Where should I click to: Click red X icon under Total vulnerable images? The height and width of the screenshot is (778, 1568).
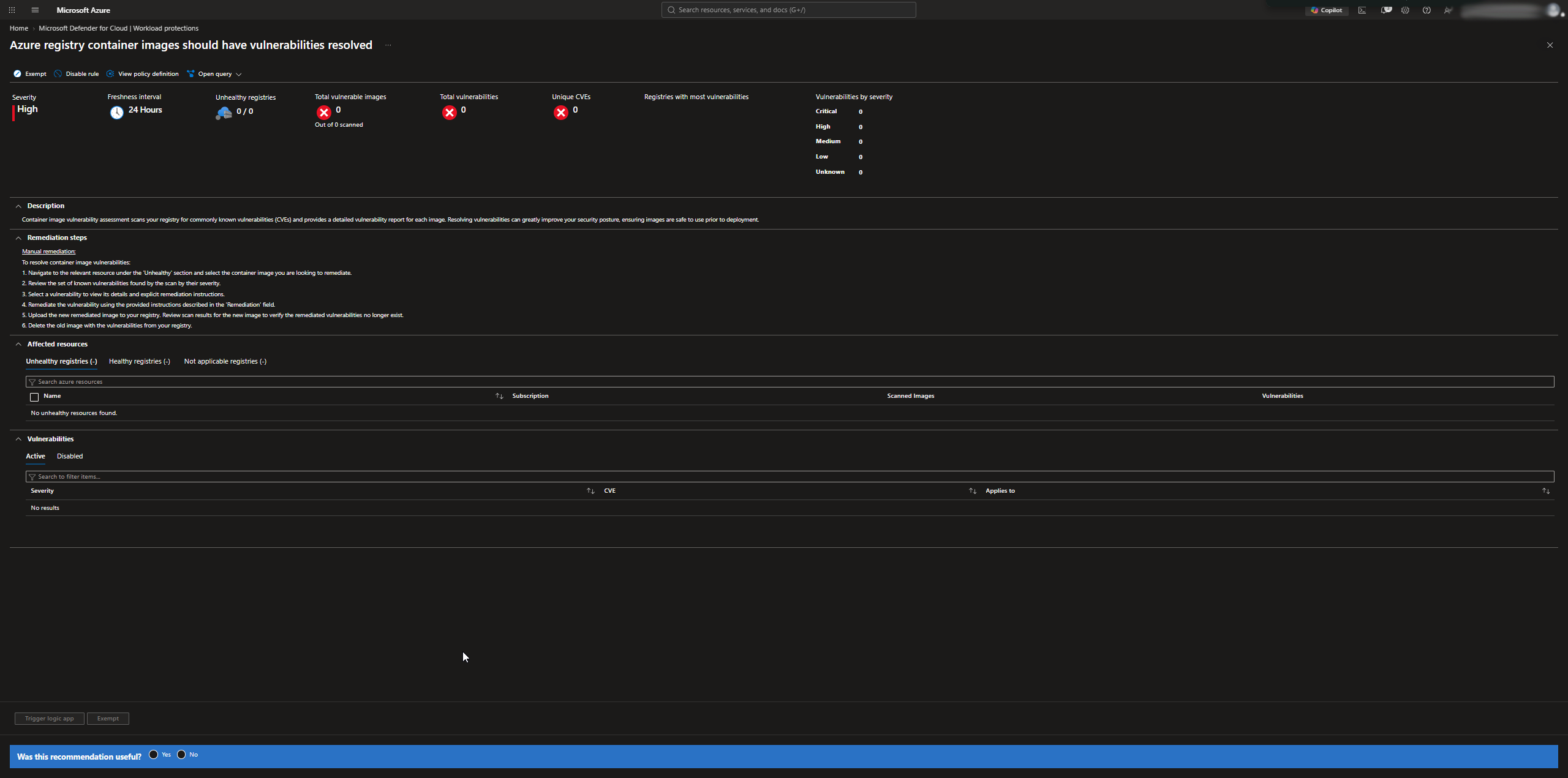coord(323,112)
